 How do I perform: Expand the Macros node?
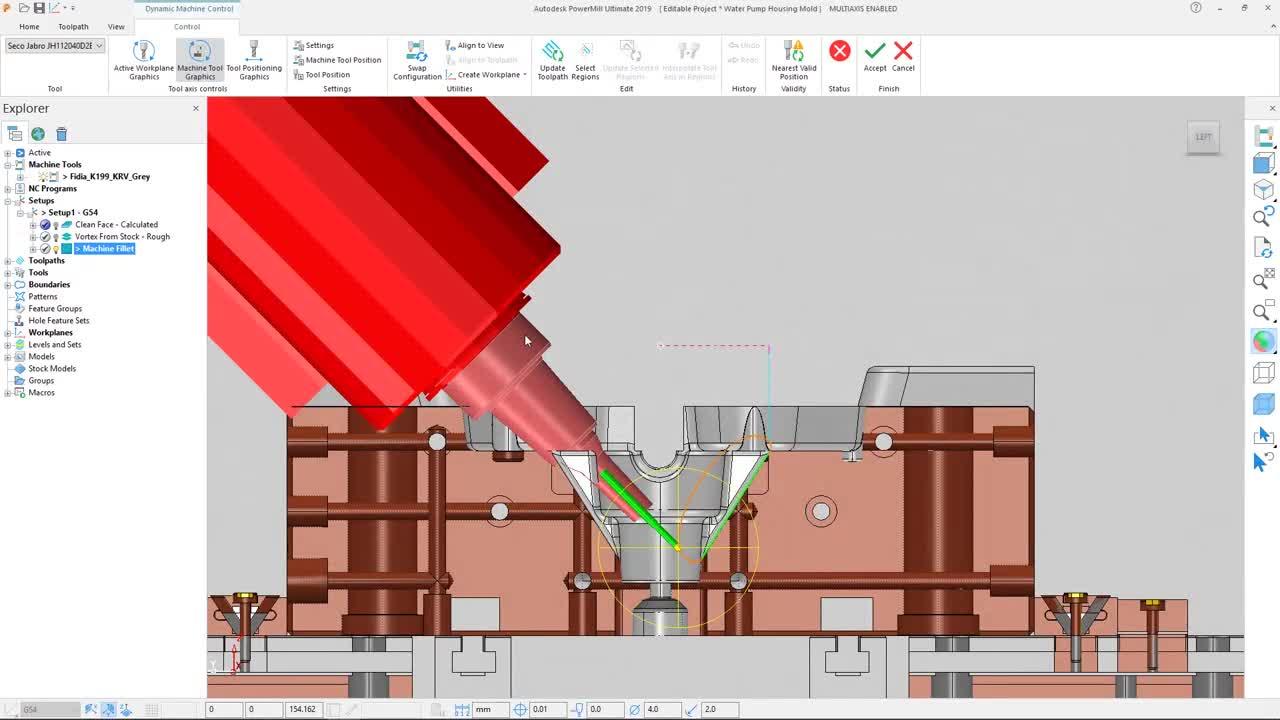[8, 393]
